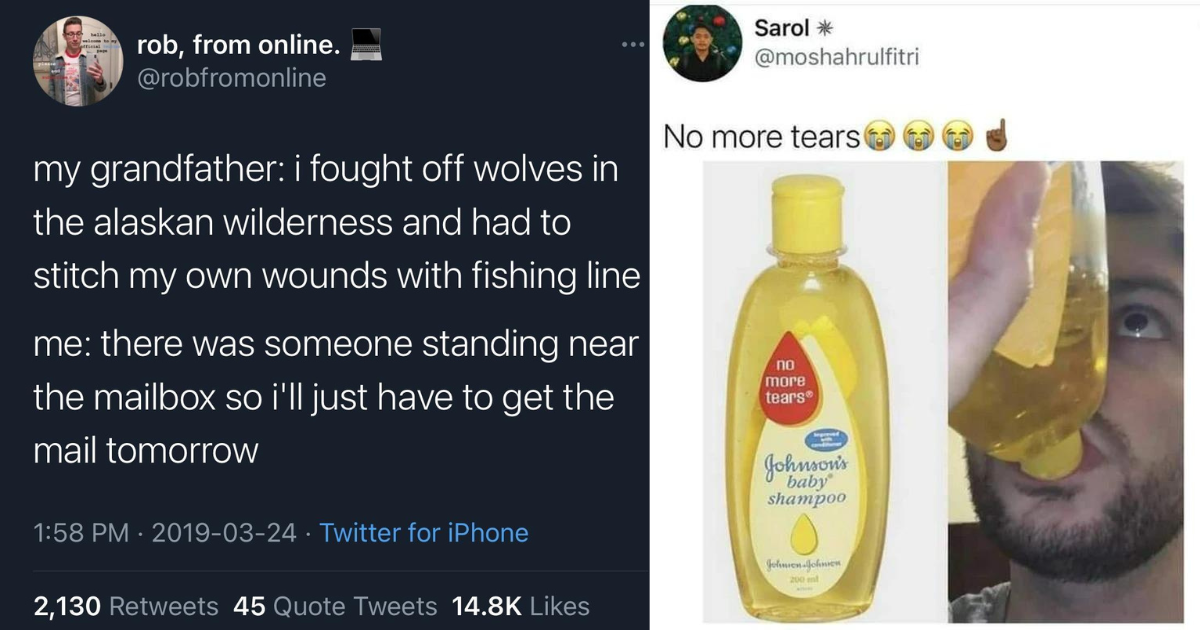This screenshot has width=1200, height=630.
Task: Click the No more tears caption text
Action: pyautogui.click(x=762, y=136)
